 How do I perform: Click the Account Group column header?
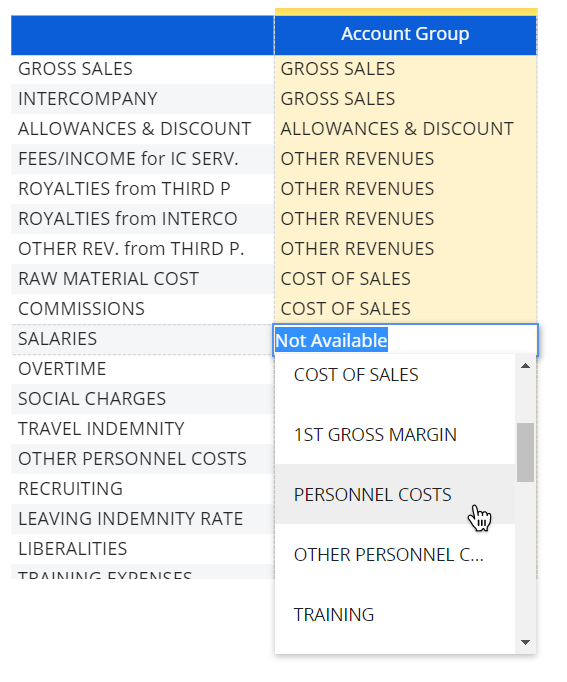(406, 34)
